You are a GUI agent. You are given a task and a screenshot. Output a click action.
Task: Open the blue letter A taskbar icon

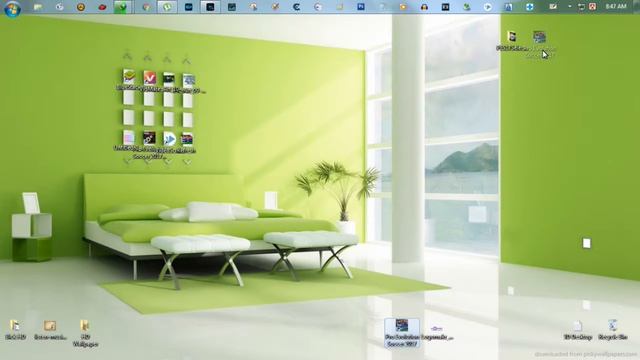pos(508,7)
